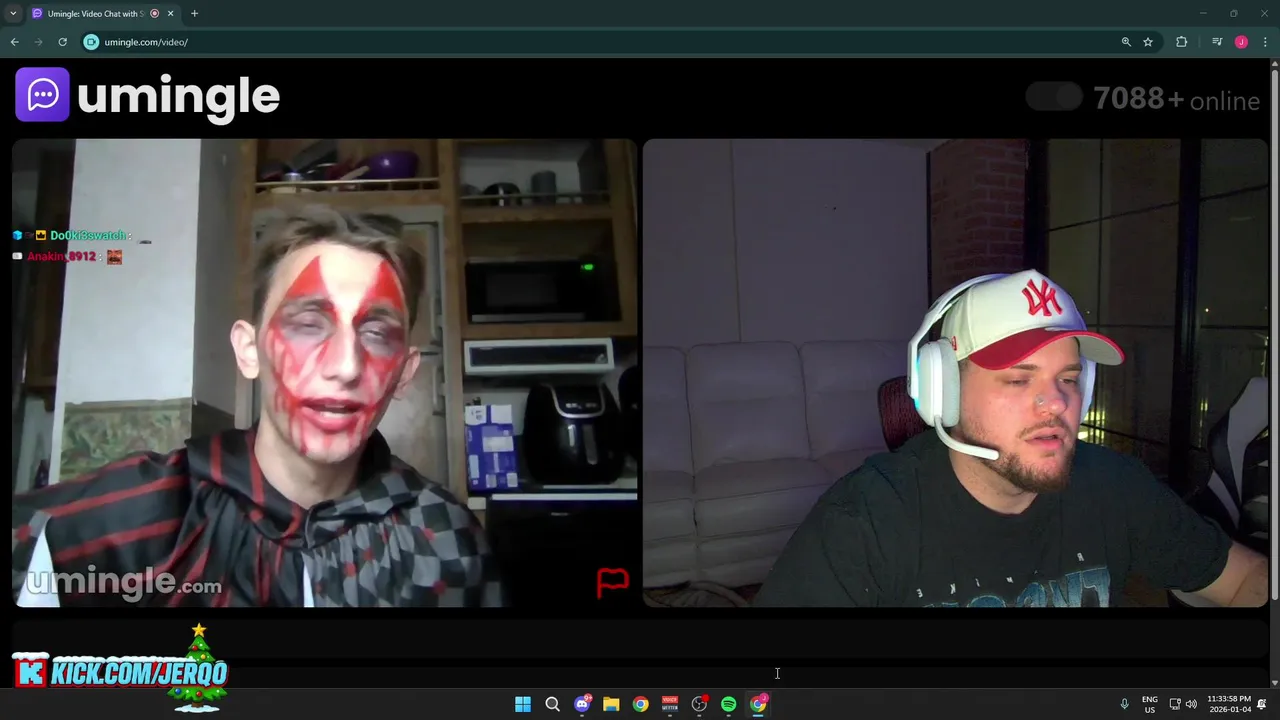Open File Explorer from the taskbar
This screenshot has width=1280, height=720.
[611, 705]
